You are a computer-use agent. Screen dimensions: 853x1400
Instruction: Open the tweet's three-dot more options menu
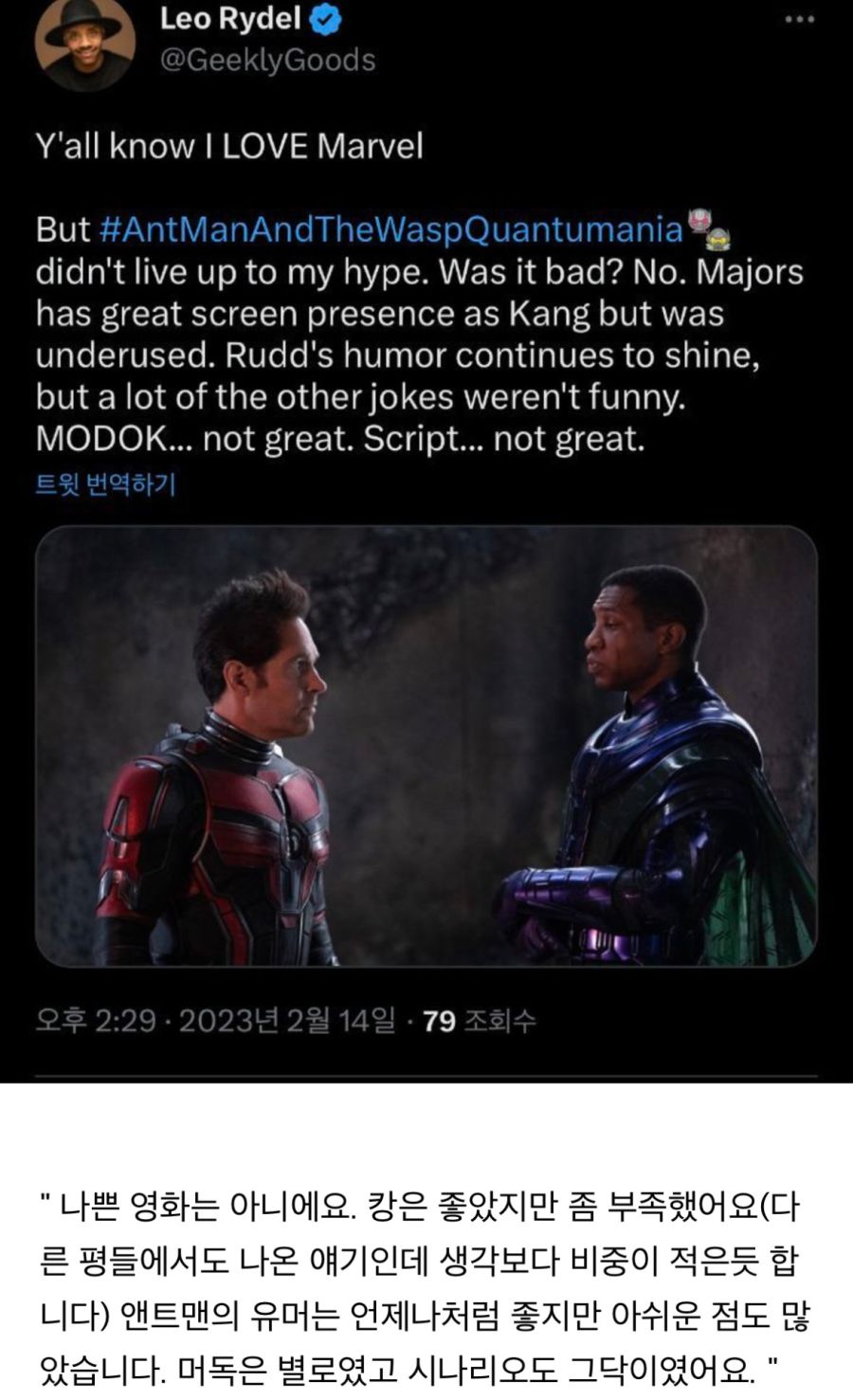[x=799, y=20]
